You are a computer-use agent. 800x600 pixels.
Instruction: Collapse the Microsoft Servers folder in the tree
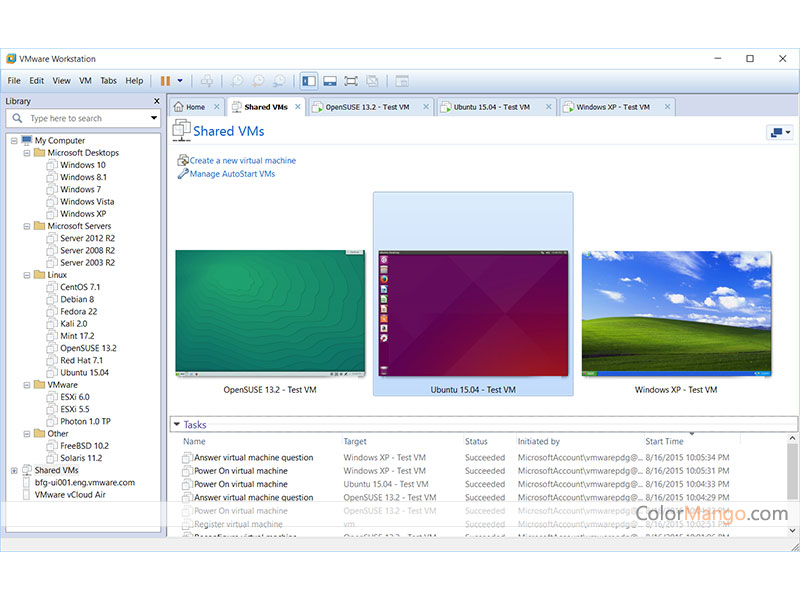pos(27,226)
